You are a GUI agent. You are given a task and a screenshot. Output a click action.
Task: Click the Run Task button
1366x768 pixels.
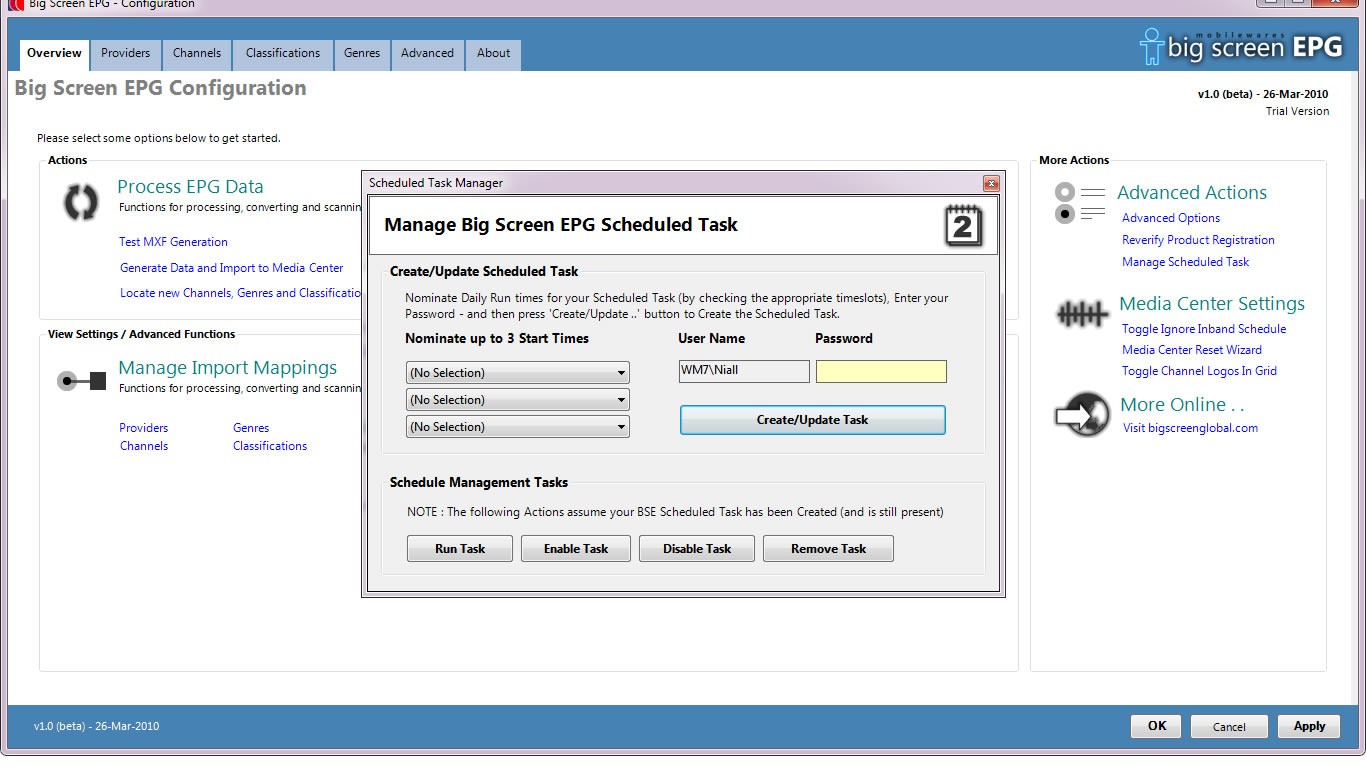point(460,549)
